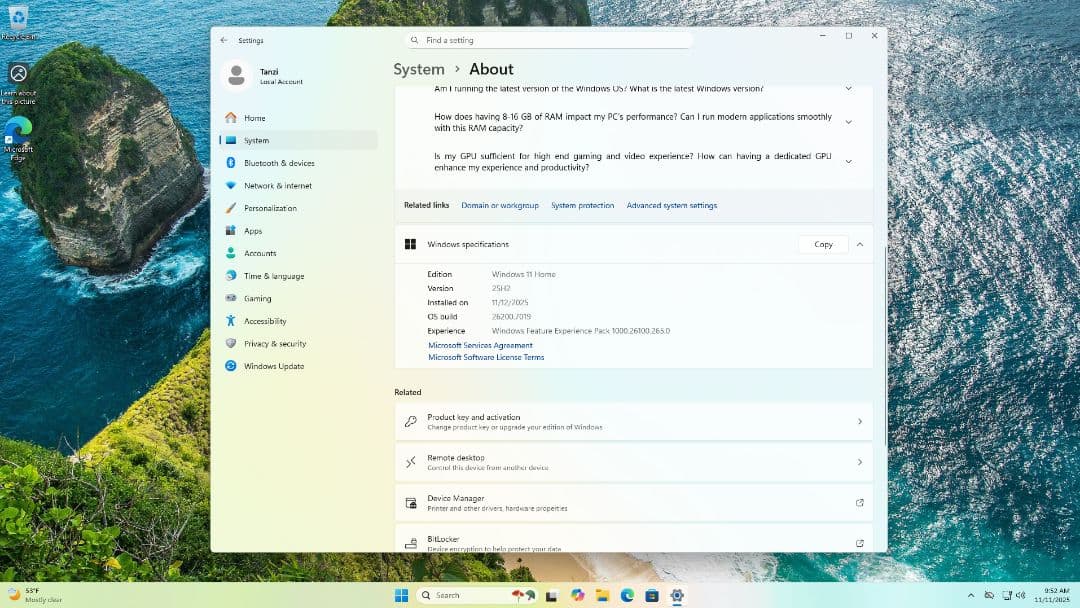Open Product key and activation page
This screenshot has width=1080, height=608.
pos(633,422)
